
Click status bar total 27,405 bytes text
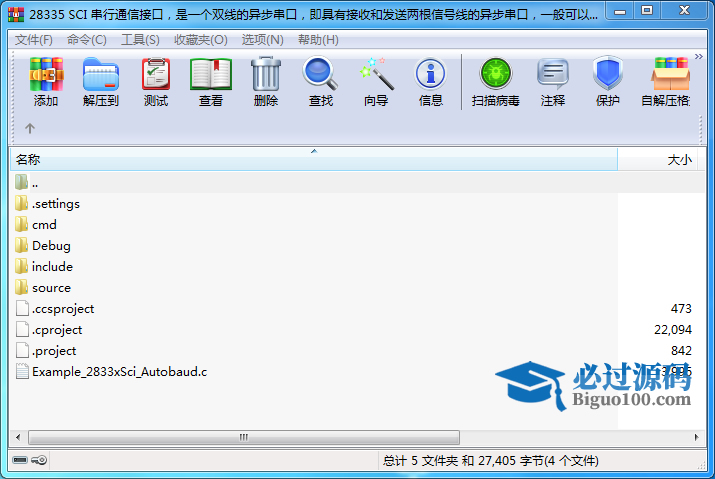point(491,460)
